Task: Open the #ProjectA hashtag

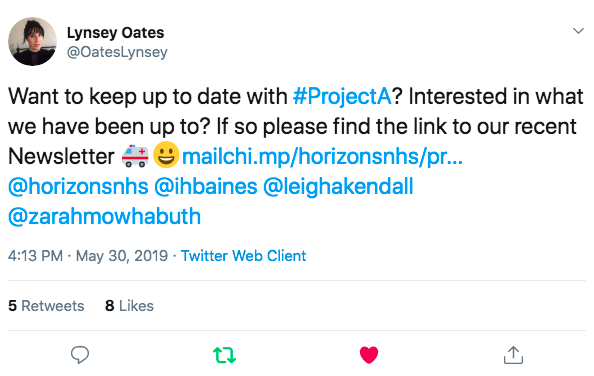Action: tap(342, 96)
